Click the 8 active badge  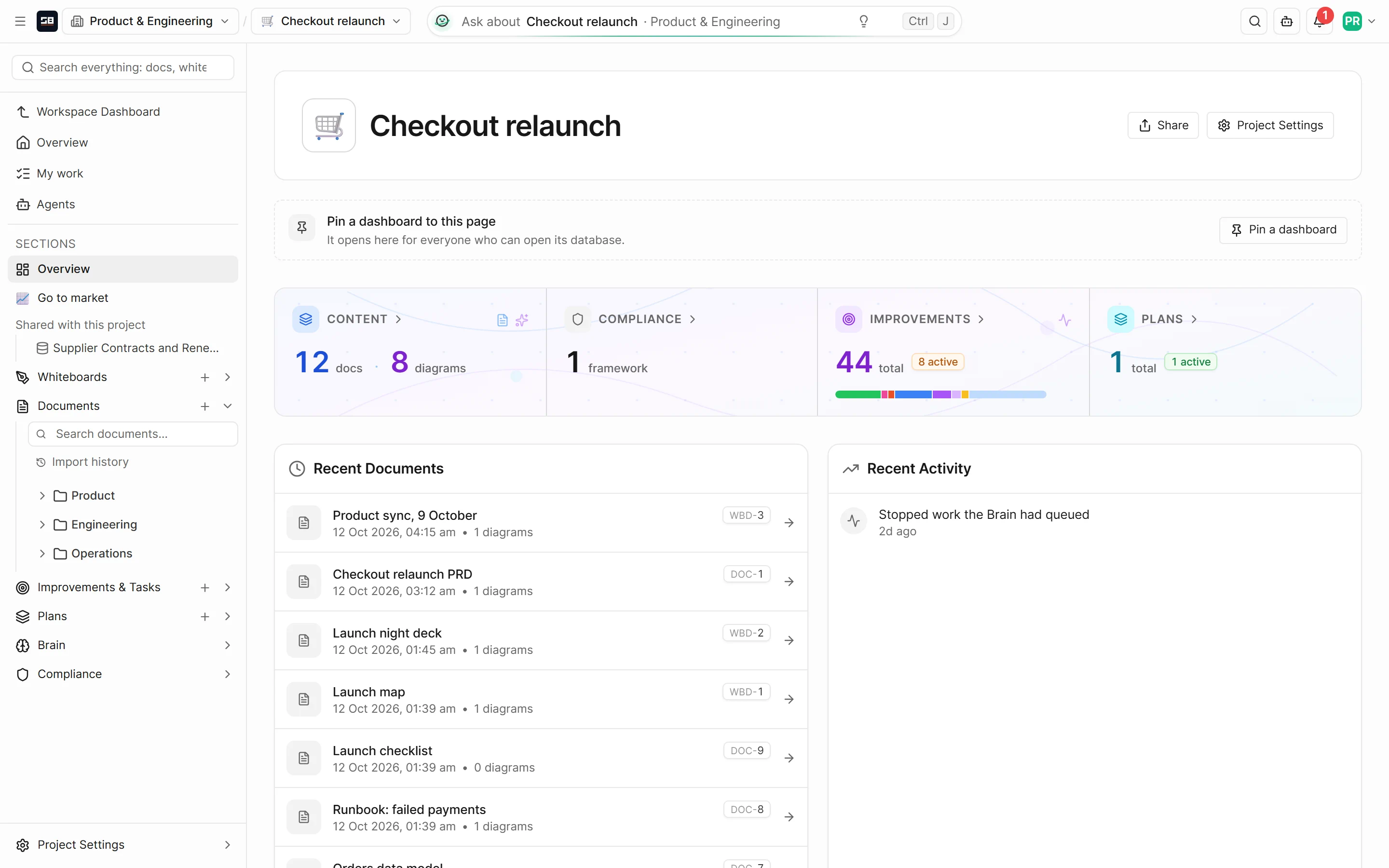[938, 362]
